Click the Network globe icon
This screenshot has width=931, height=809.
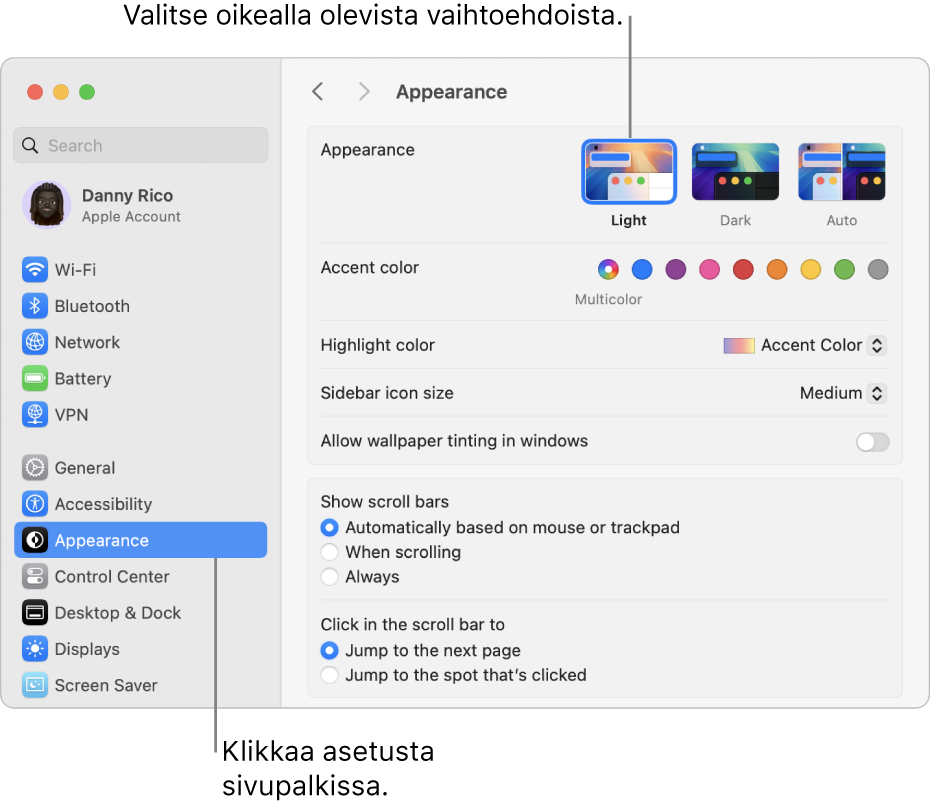coord(34,342)
